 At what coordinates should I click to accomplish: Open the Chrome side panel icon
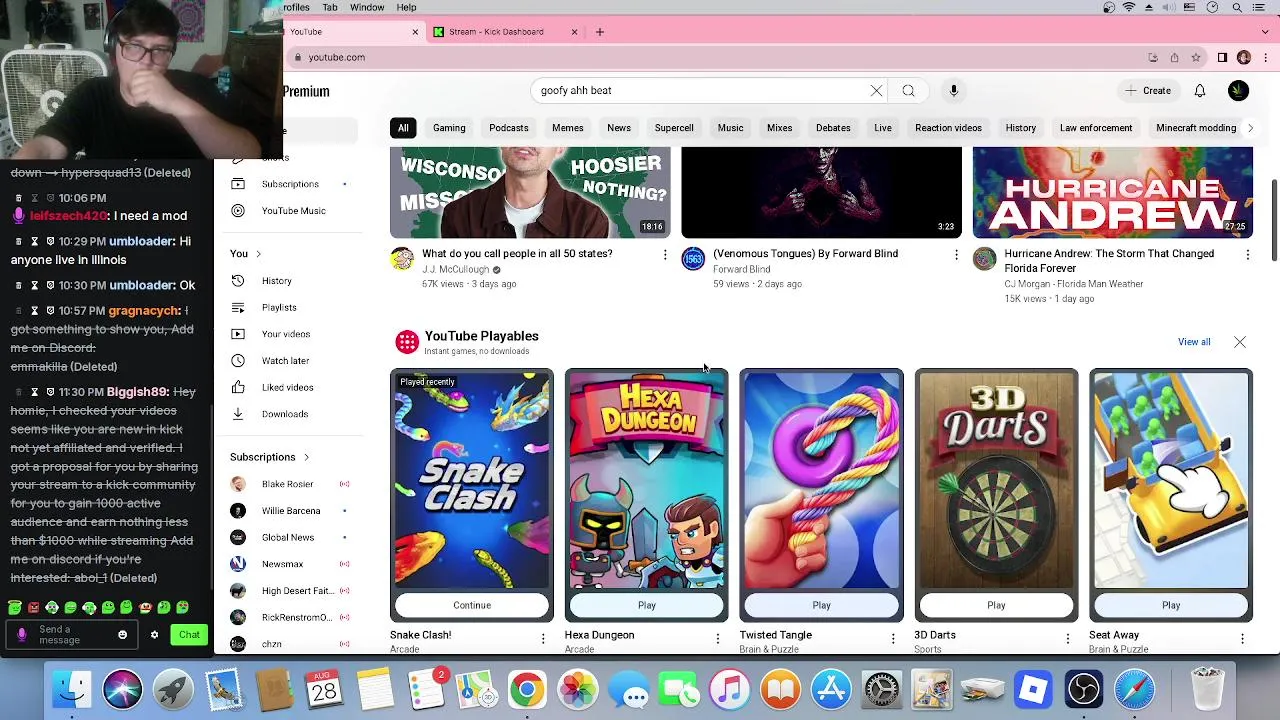pyautogui.click(x=1222, y=57)
